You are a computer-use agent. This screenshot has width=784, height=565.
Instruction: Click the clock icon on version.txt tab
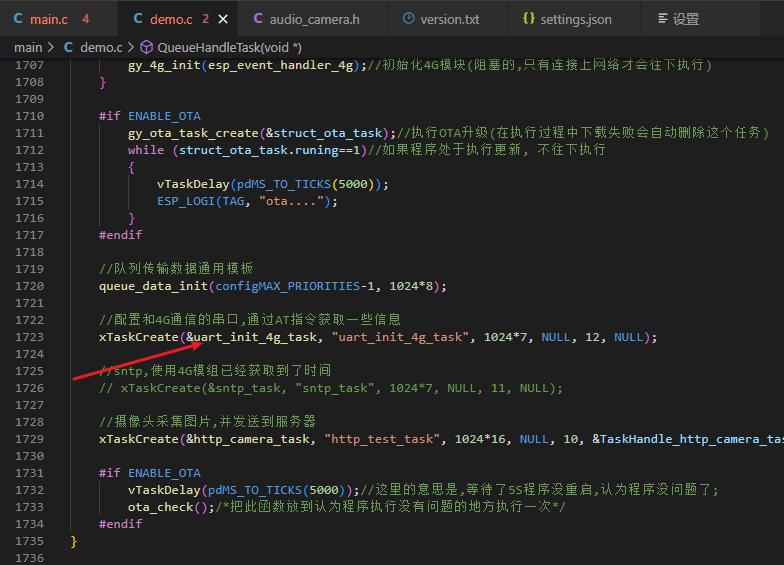pyautogui.click(x=408, y=18)
